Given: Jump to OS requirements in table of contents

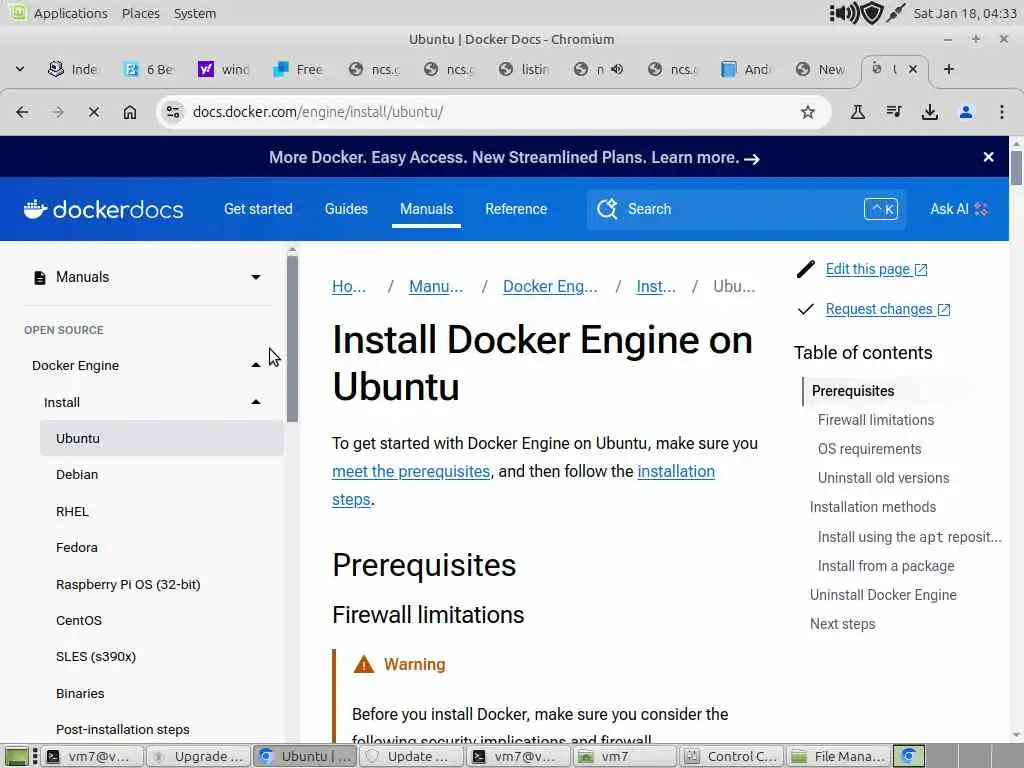Looking at the screenshot, I should [x=869, y=449].
